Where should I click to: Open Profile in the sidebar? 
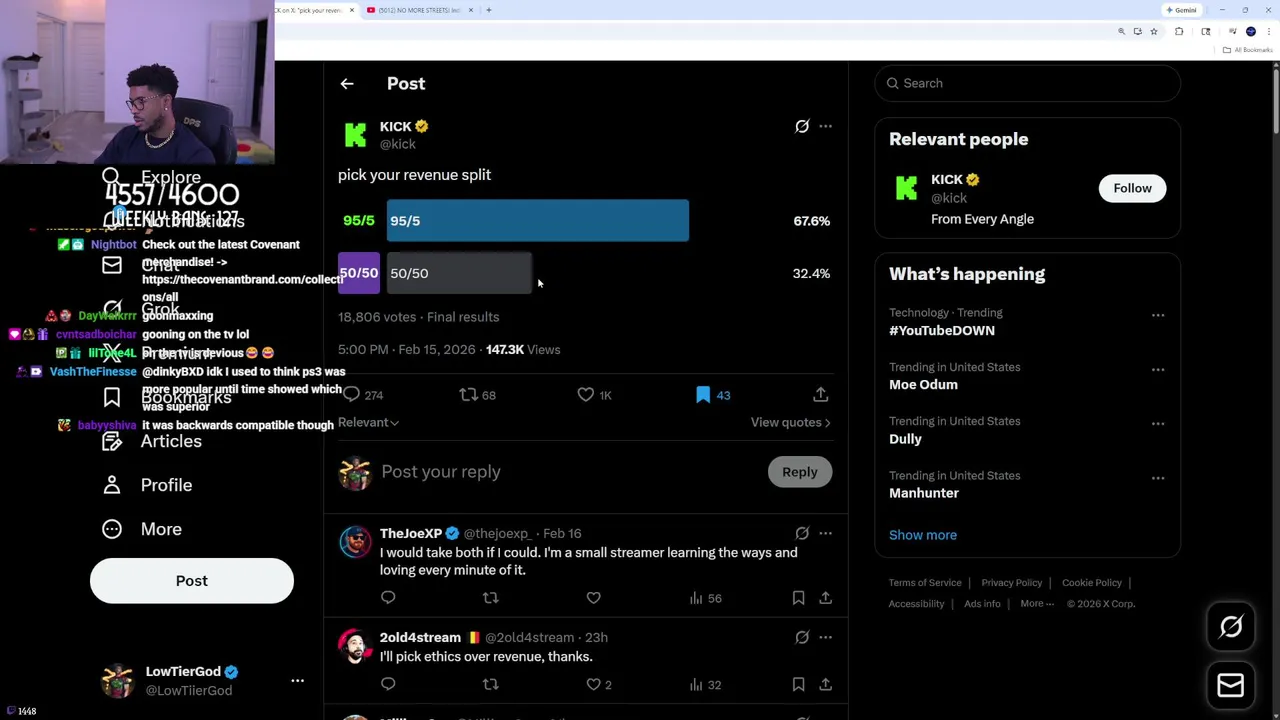click(x=147, y=485)
